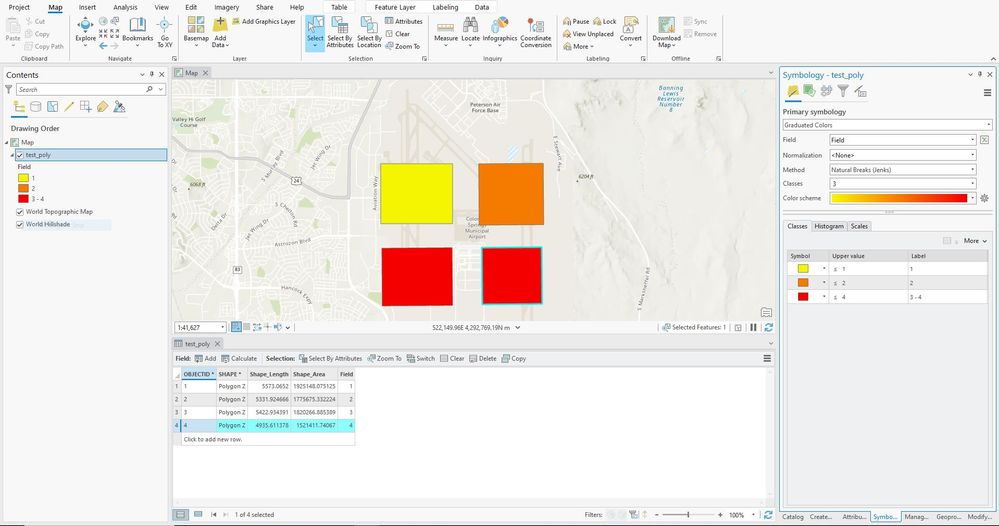Viewport: 999px width, 526px height.
Task: Click View Unplaced labels button
Action: pyautogui.click(x=588, y=34)
